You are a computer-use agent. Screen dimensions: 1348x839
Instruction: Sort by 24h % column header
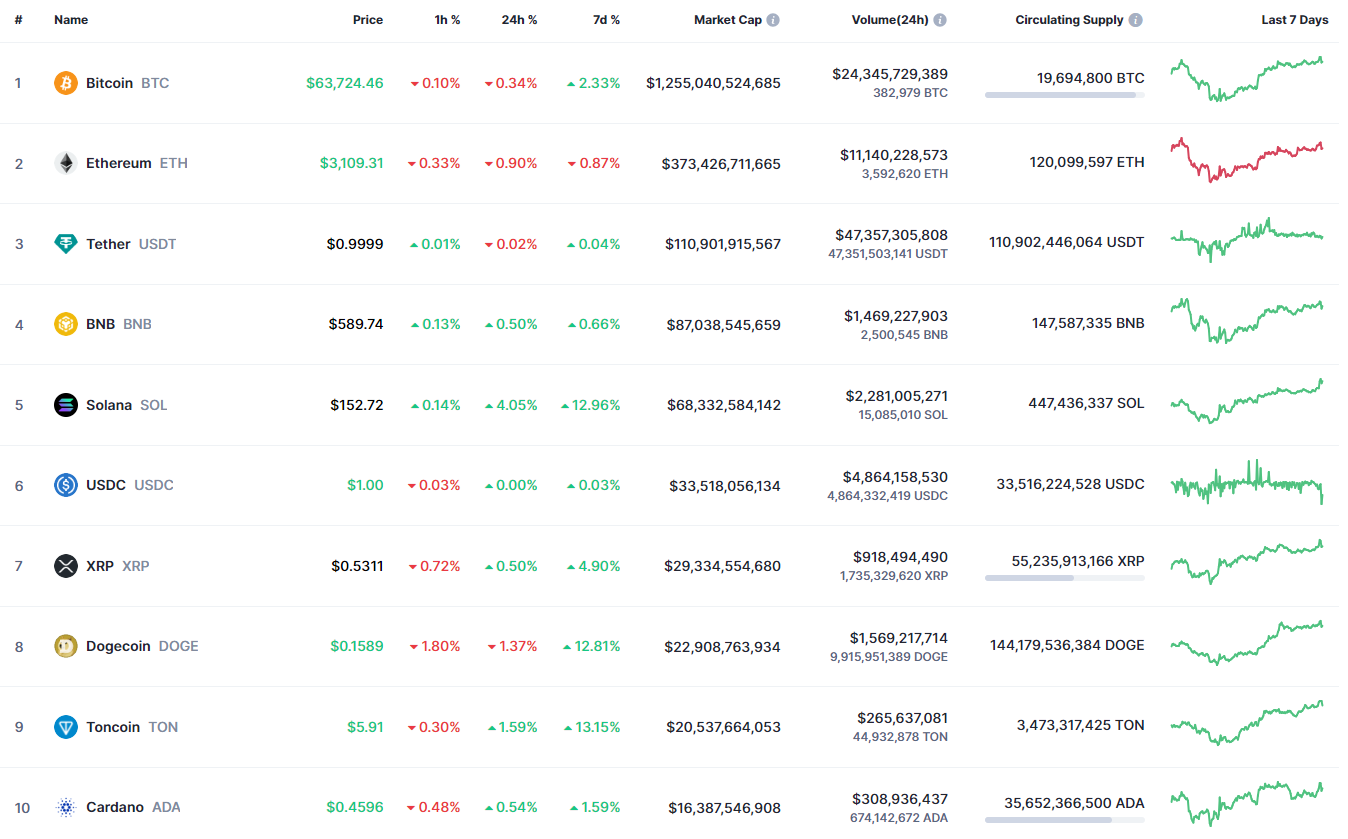tap(519, 20)
